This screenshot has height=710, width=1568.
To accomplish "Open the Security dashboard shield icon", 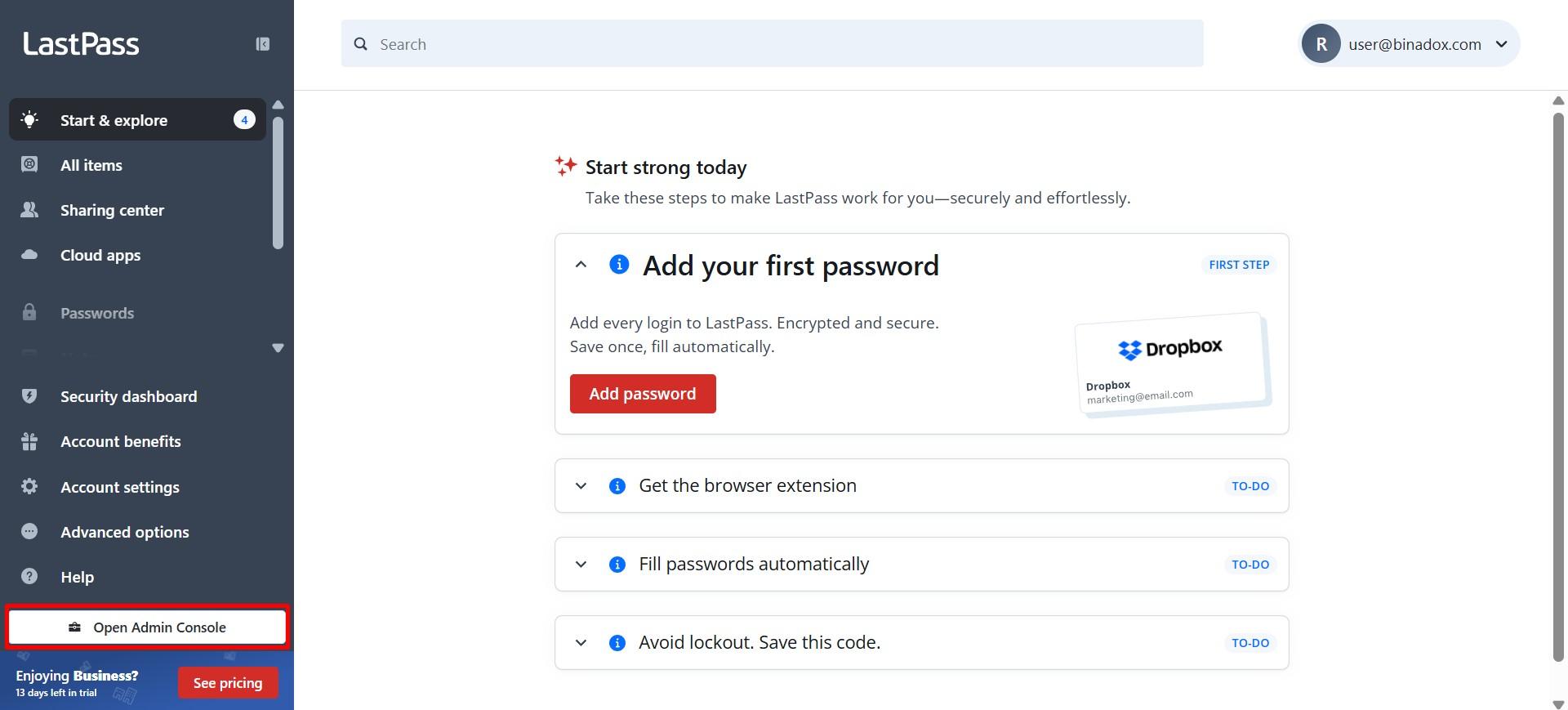I will tap(29, 396).
